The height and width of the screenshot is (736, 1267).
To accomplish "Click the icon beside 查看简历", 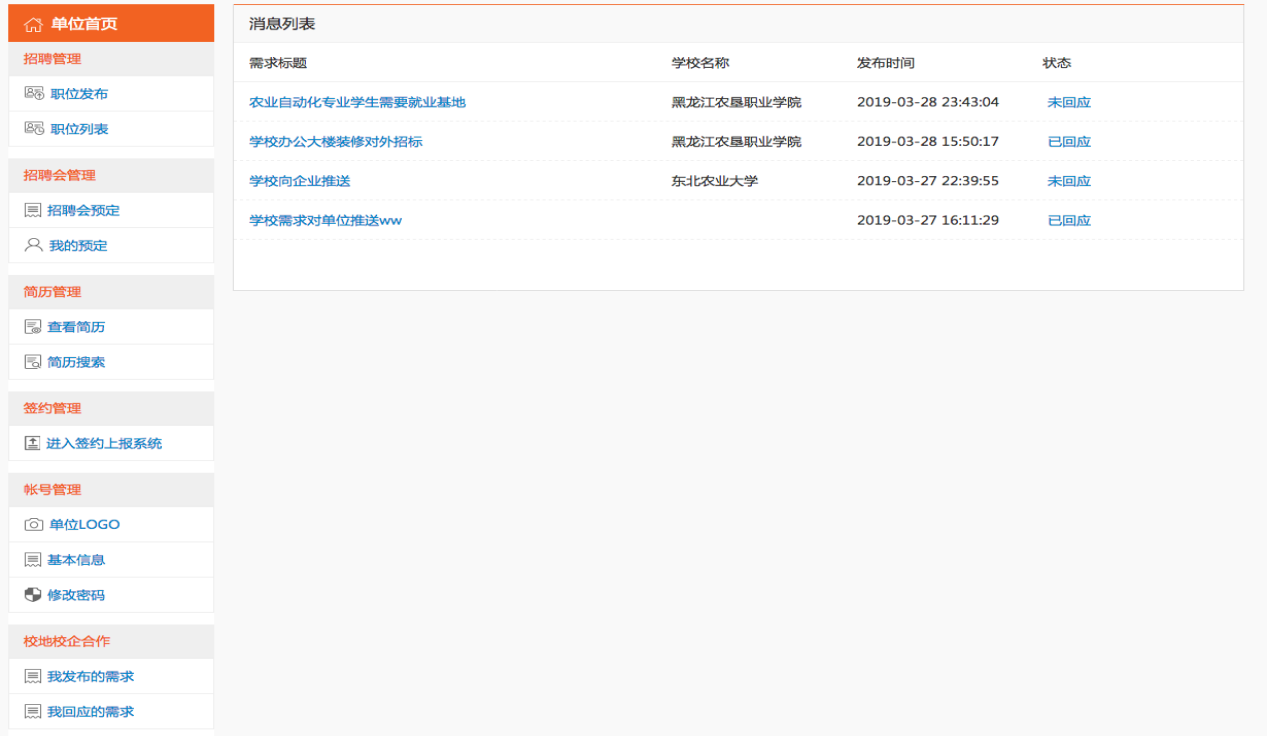I will (x=33, y=327).
